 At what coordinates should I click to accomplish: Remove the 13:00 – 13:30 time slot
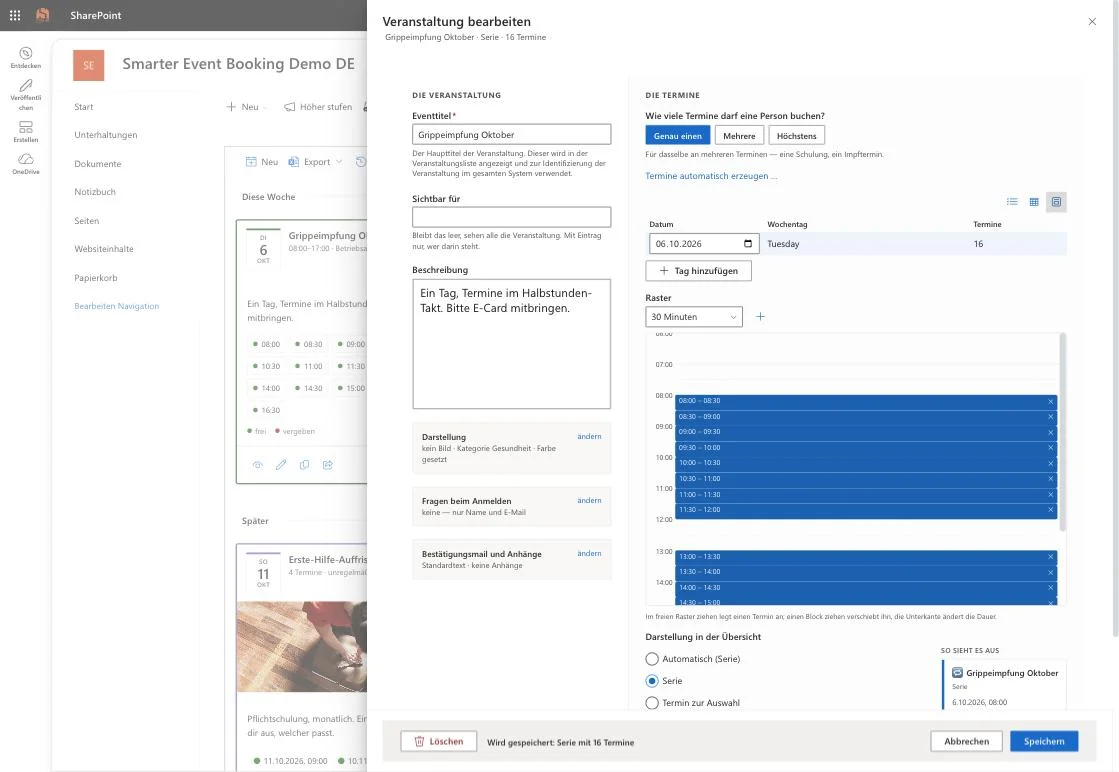tap(1050, 557)
